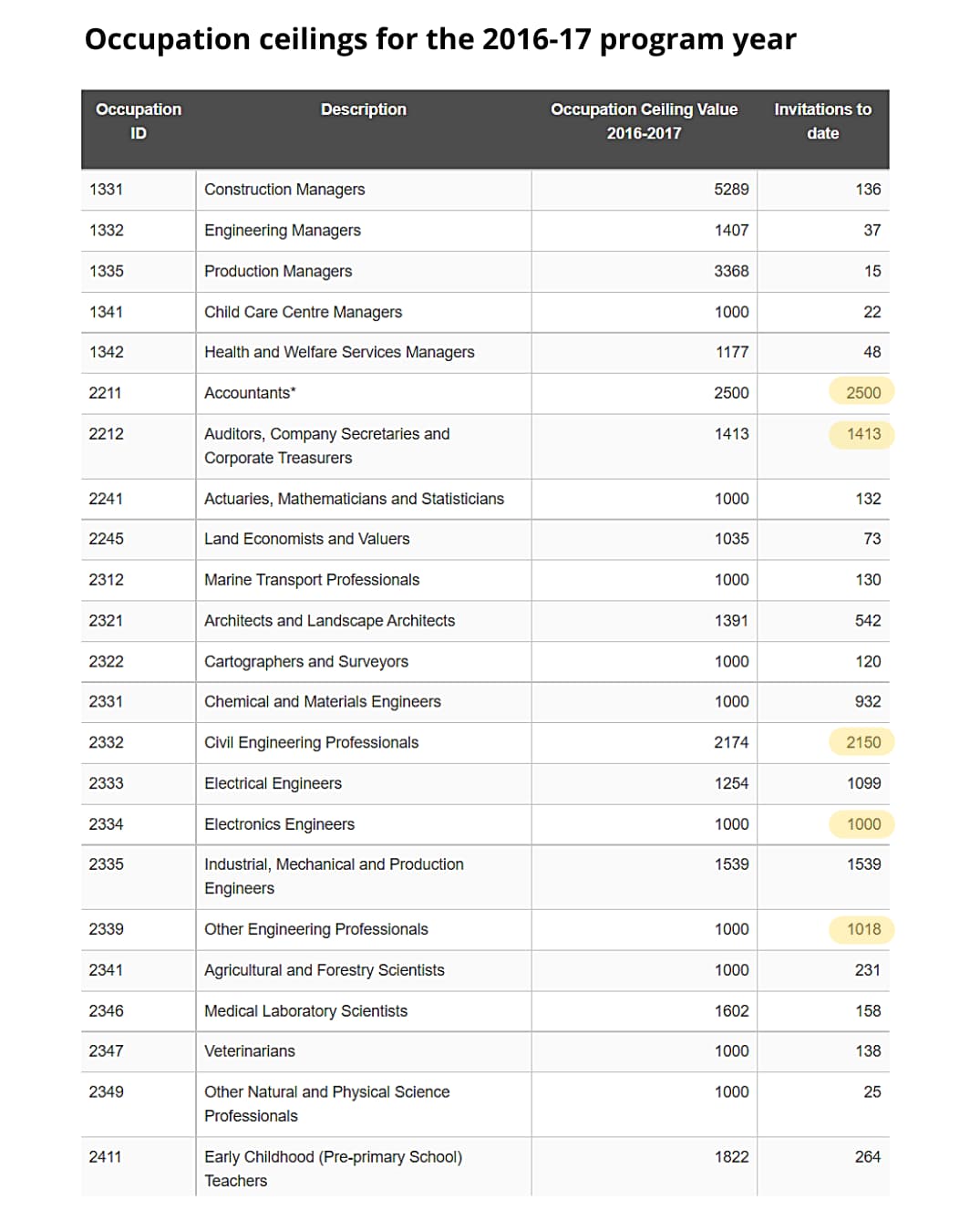Viewport: 980px width, 1210px height.
Task: Click highlighted invitations value 1018
Action: (862, 929)
